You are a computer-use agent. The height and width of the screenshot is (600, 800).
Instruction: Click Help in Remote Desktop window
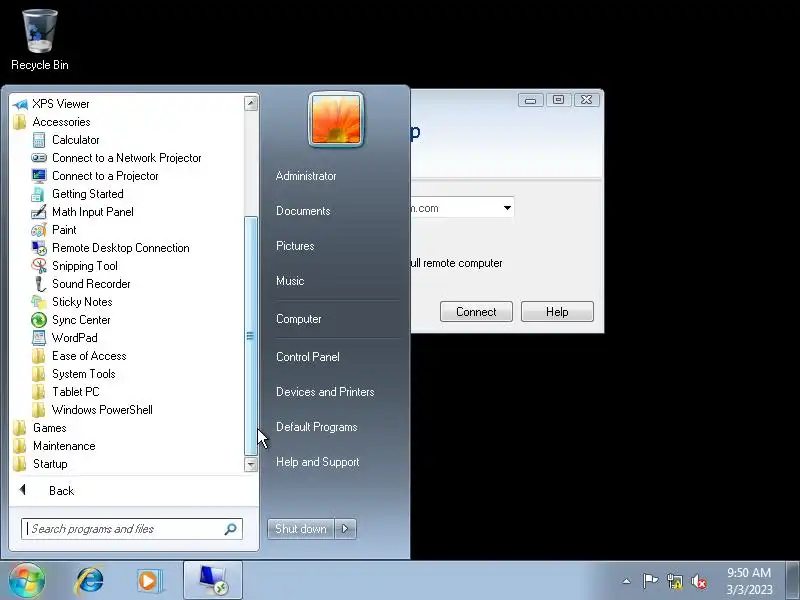(557, 312)
